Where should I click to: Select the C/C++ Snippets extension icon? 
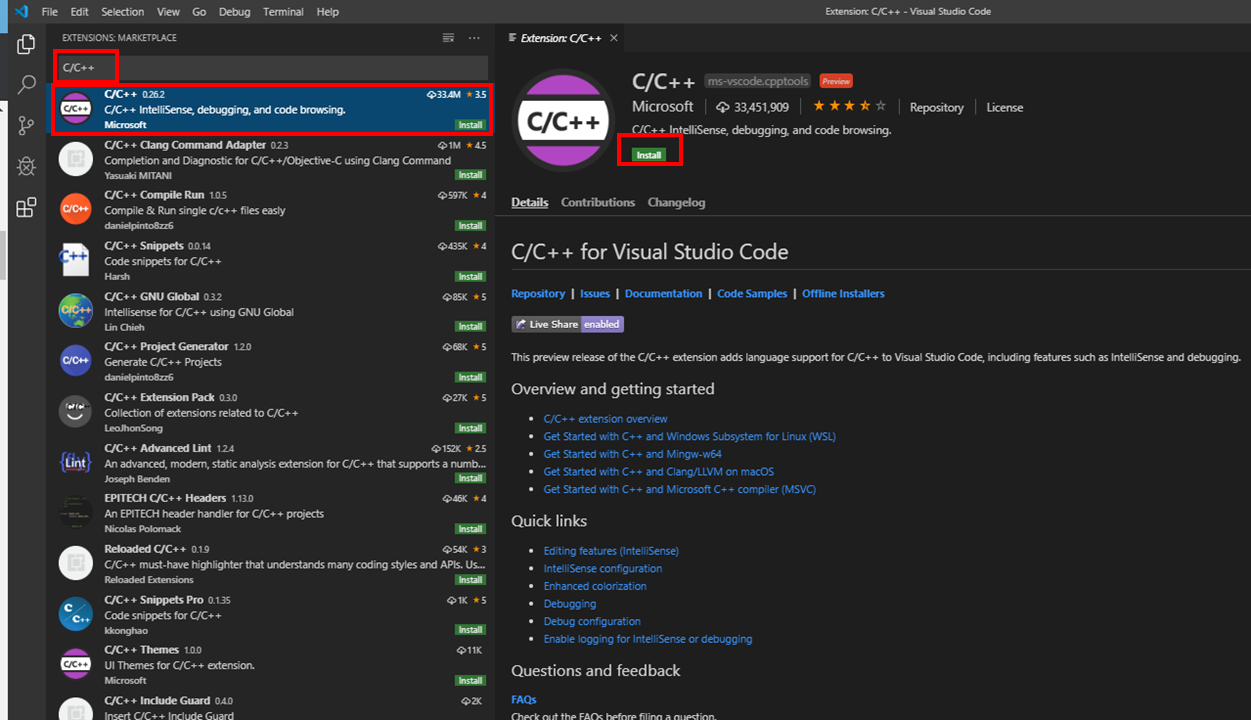76,260
